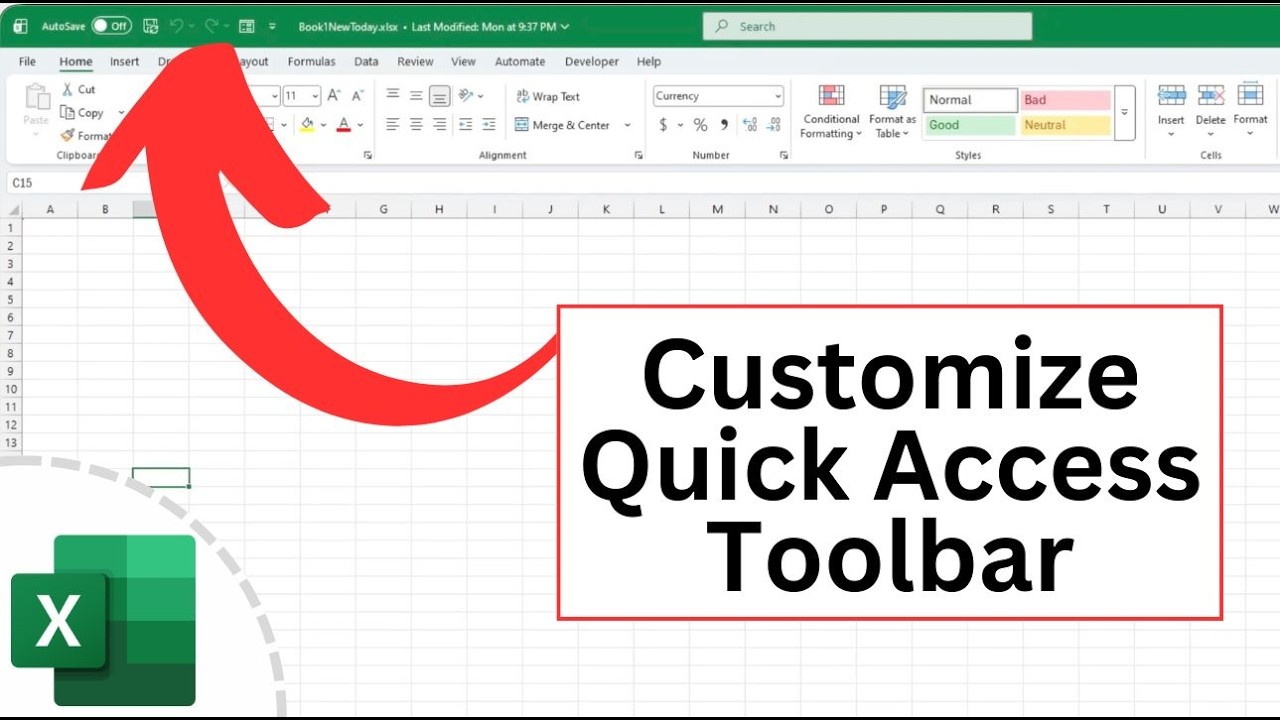1280x720 pixels.
Task: Open the File tab
Action: coord(27,62)
